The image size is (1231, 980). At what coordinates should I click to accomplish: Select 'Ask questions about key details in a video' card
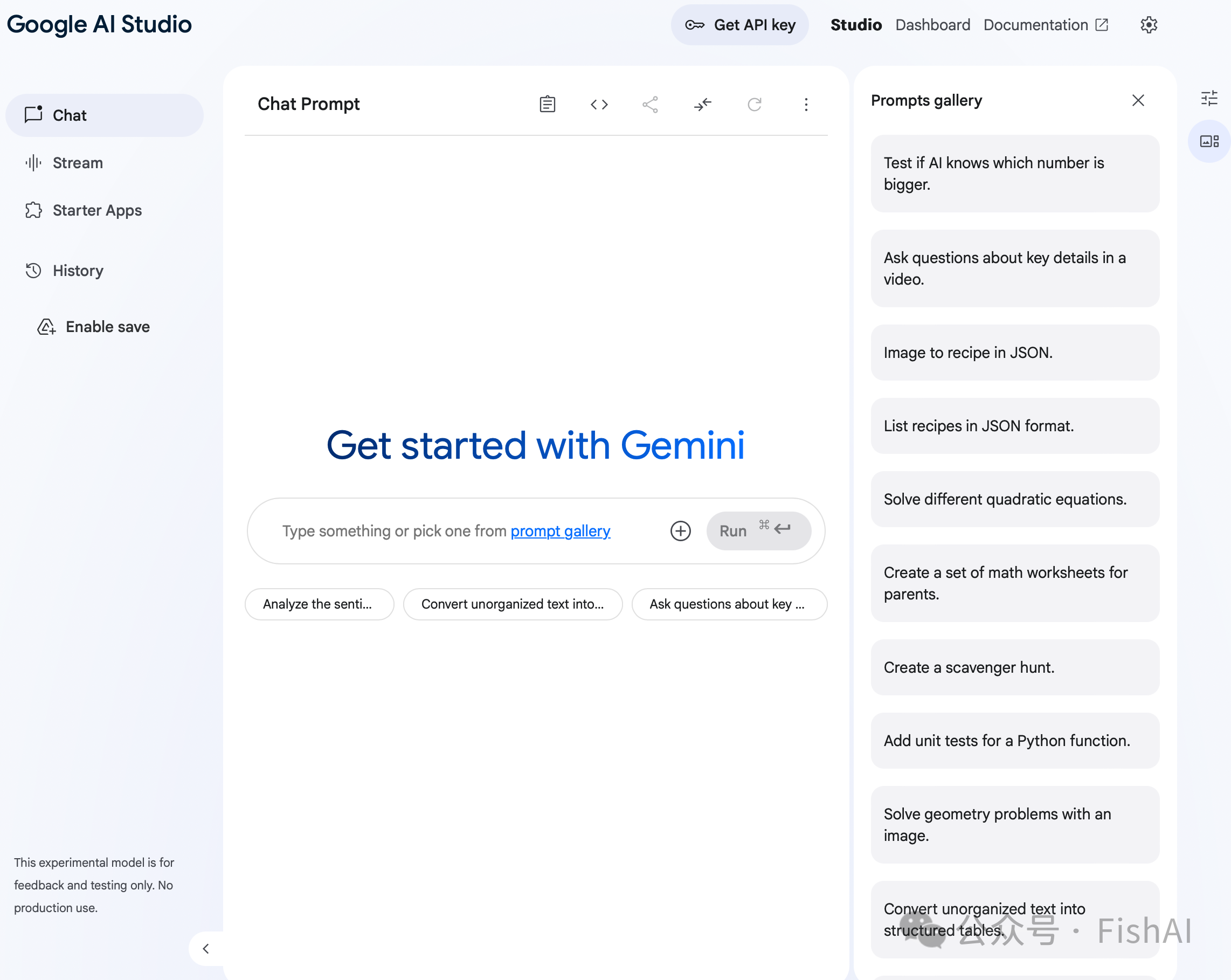click(1014, 268)
